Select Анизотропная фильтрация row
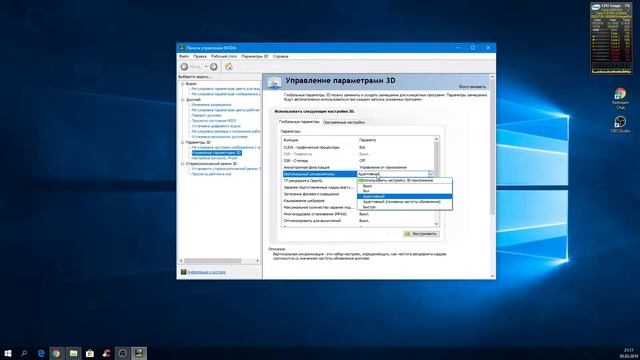 point(358,167)
